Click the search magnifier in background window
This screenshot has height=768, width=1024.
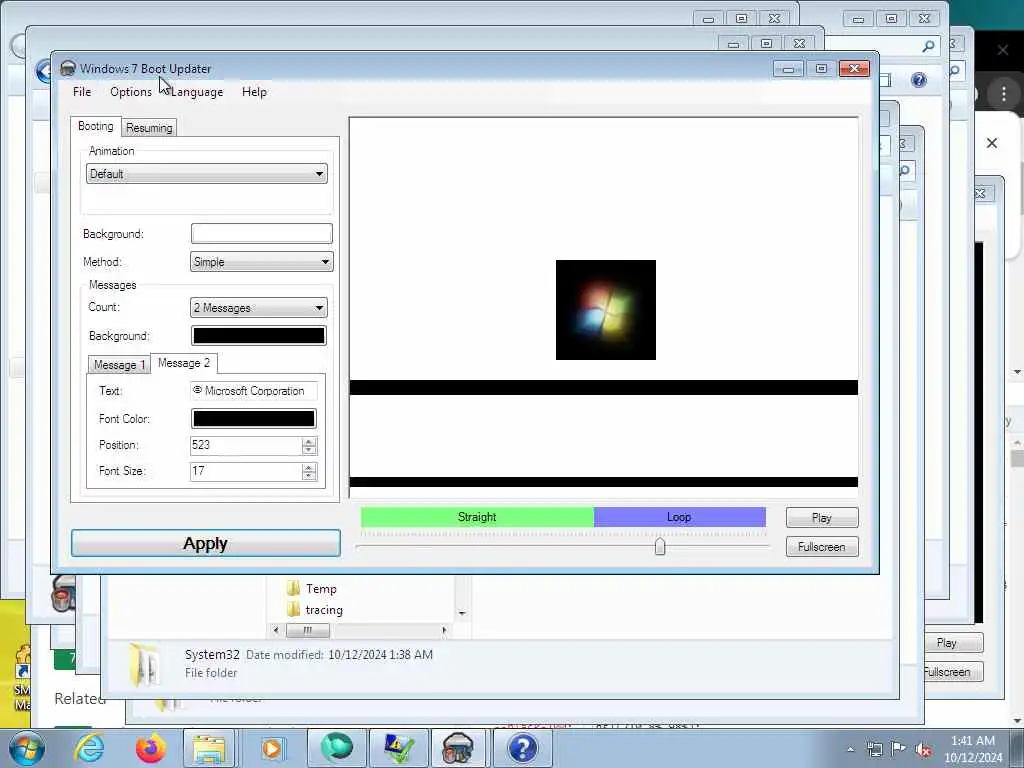coord(928,46)
